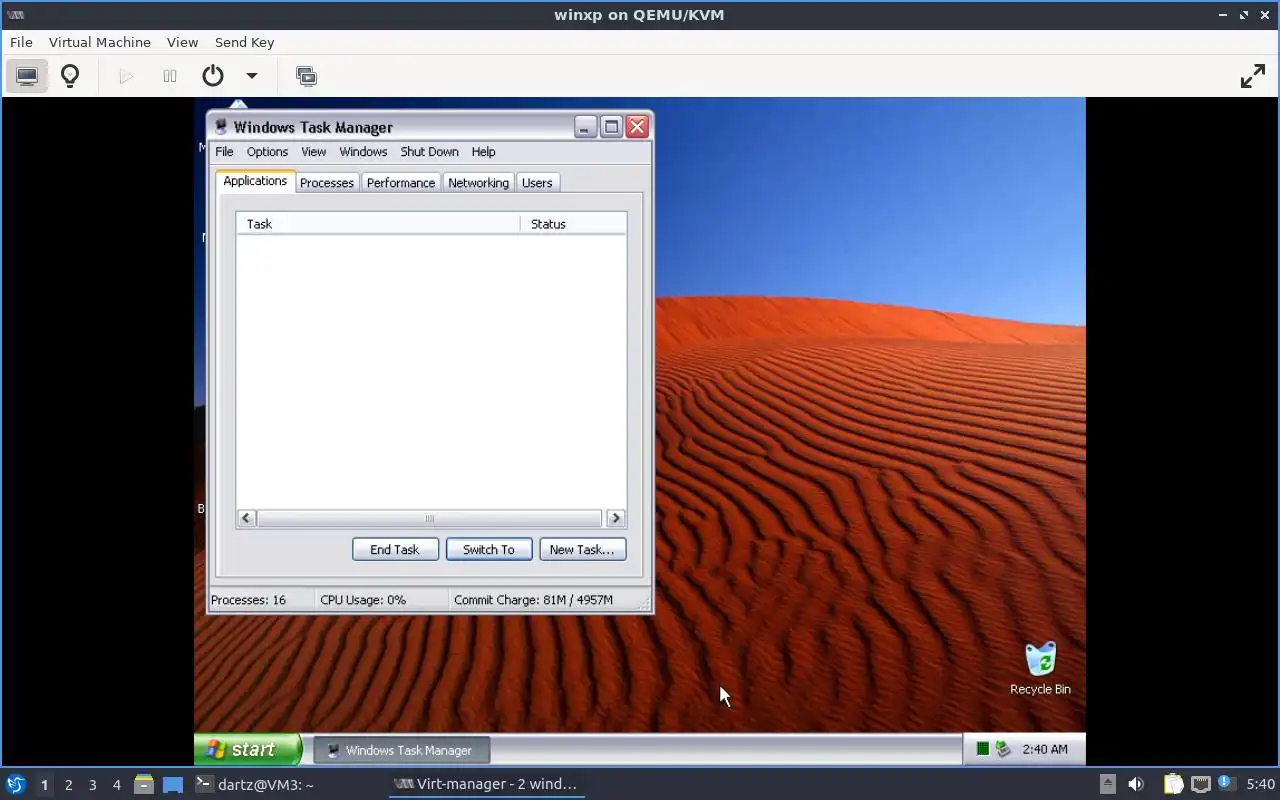Click the task list left scroll arrow

tap(247, 518)
